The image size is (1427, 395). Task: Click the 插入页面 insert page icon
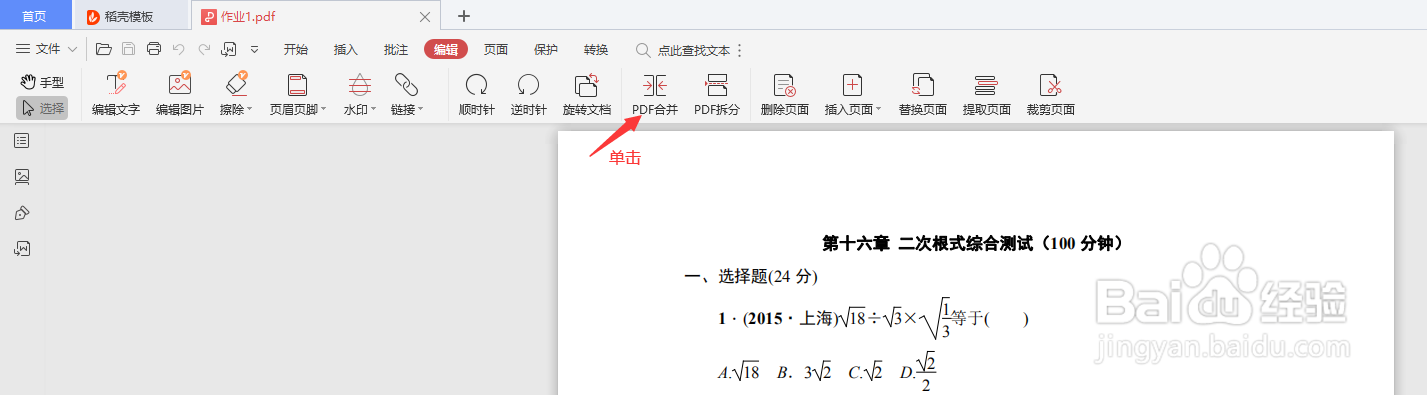pos(853,85)
